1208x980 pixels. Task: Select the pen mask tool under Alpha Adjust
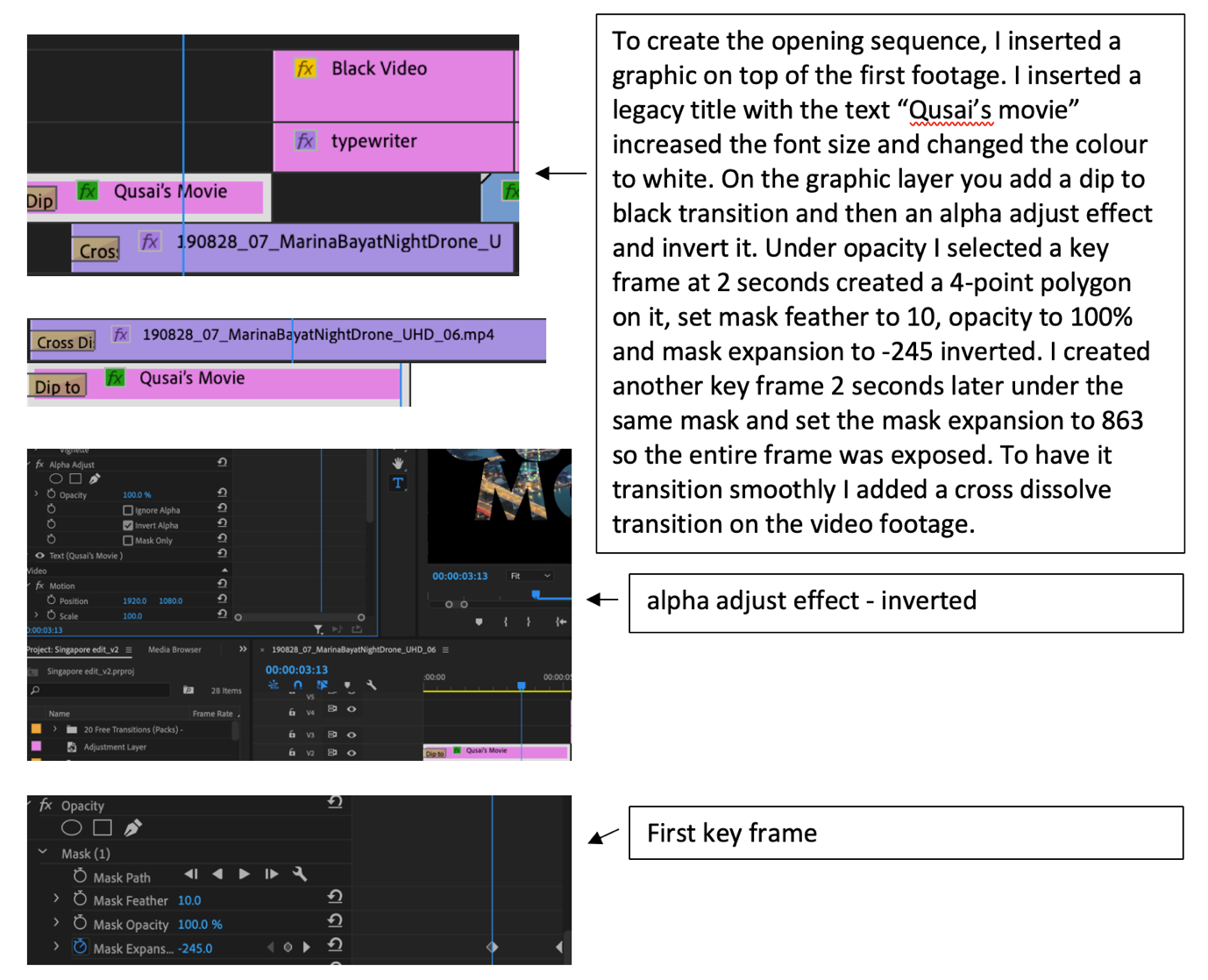(95, 479)
